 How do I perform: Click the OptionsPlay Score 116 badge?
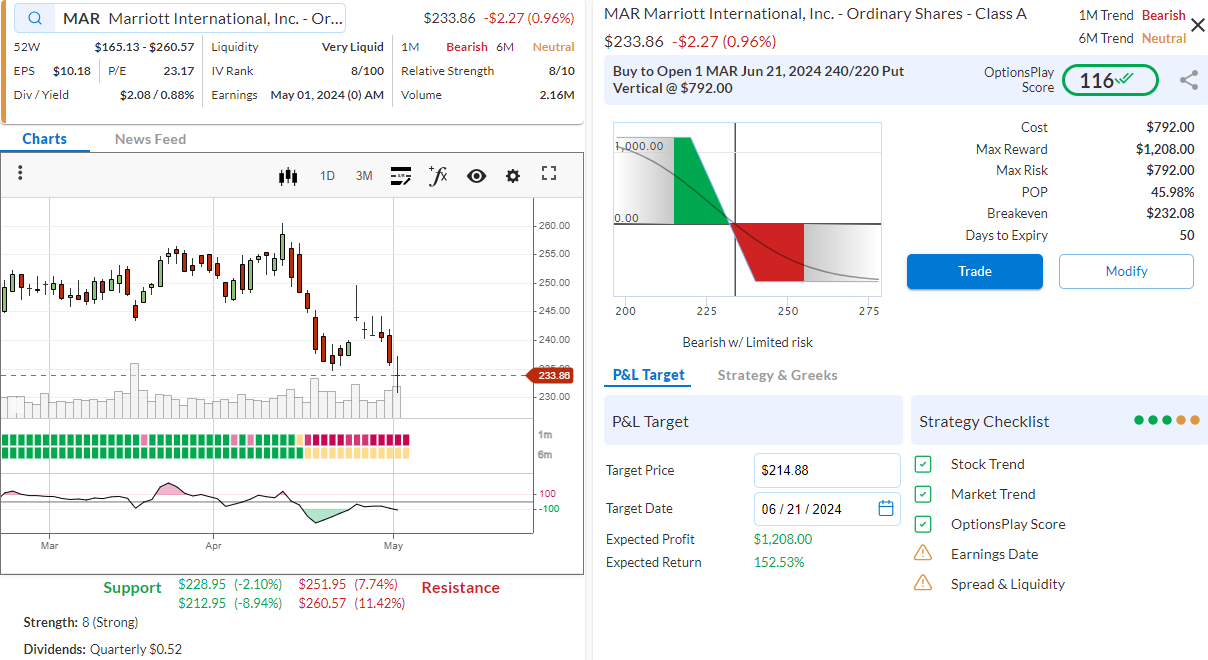1110,80
